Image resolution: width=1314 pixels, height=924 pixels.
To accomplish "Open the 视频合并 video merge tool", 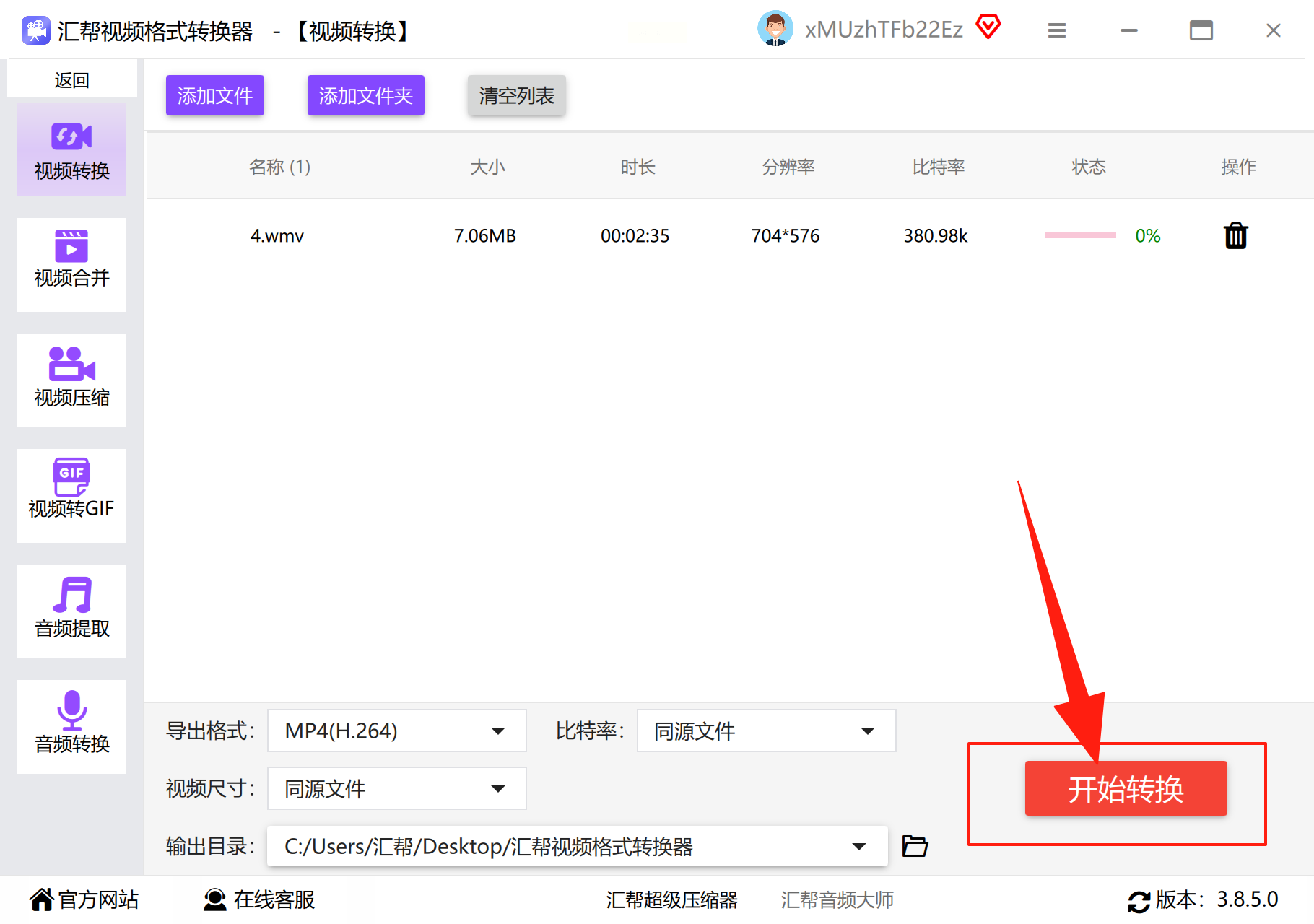I will pos(71,265).
